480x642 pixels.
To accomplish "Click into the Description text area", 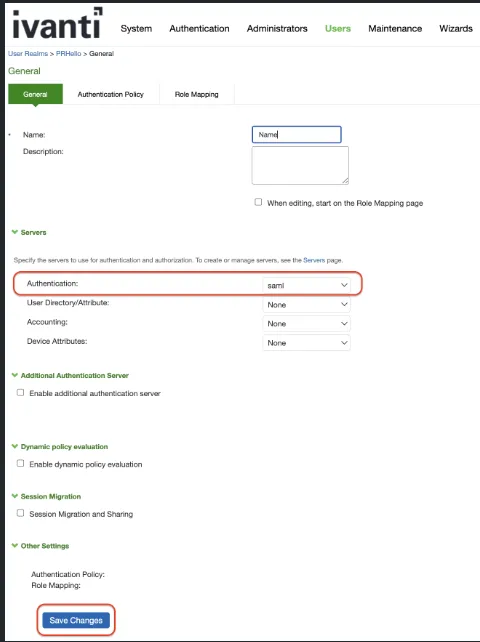I will pyautogui.click(x=300, y=165).
